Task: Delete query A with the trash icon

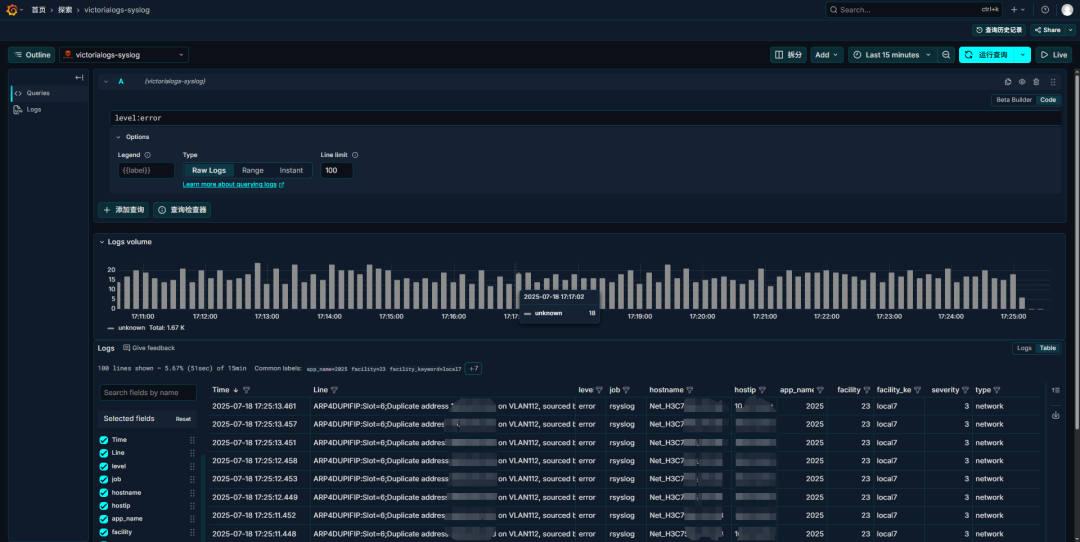Action: [1036, 81]
